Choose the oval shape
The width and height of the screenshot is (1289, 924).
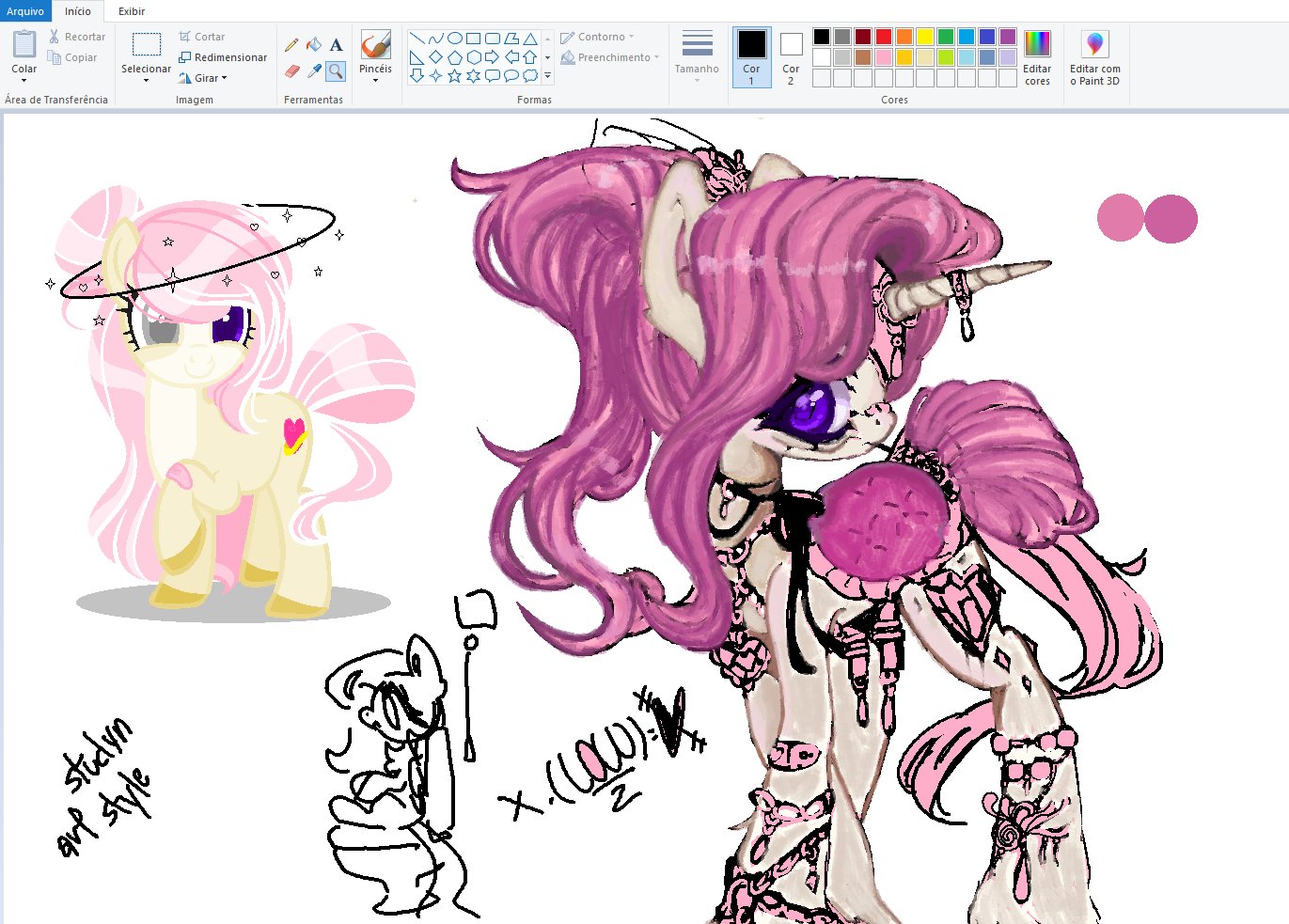click(x=455, y=39)
